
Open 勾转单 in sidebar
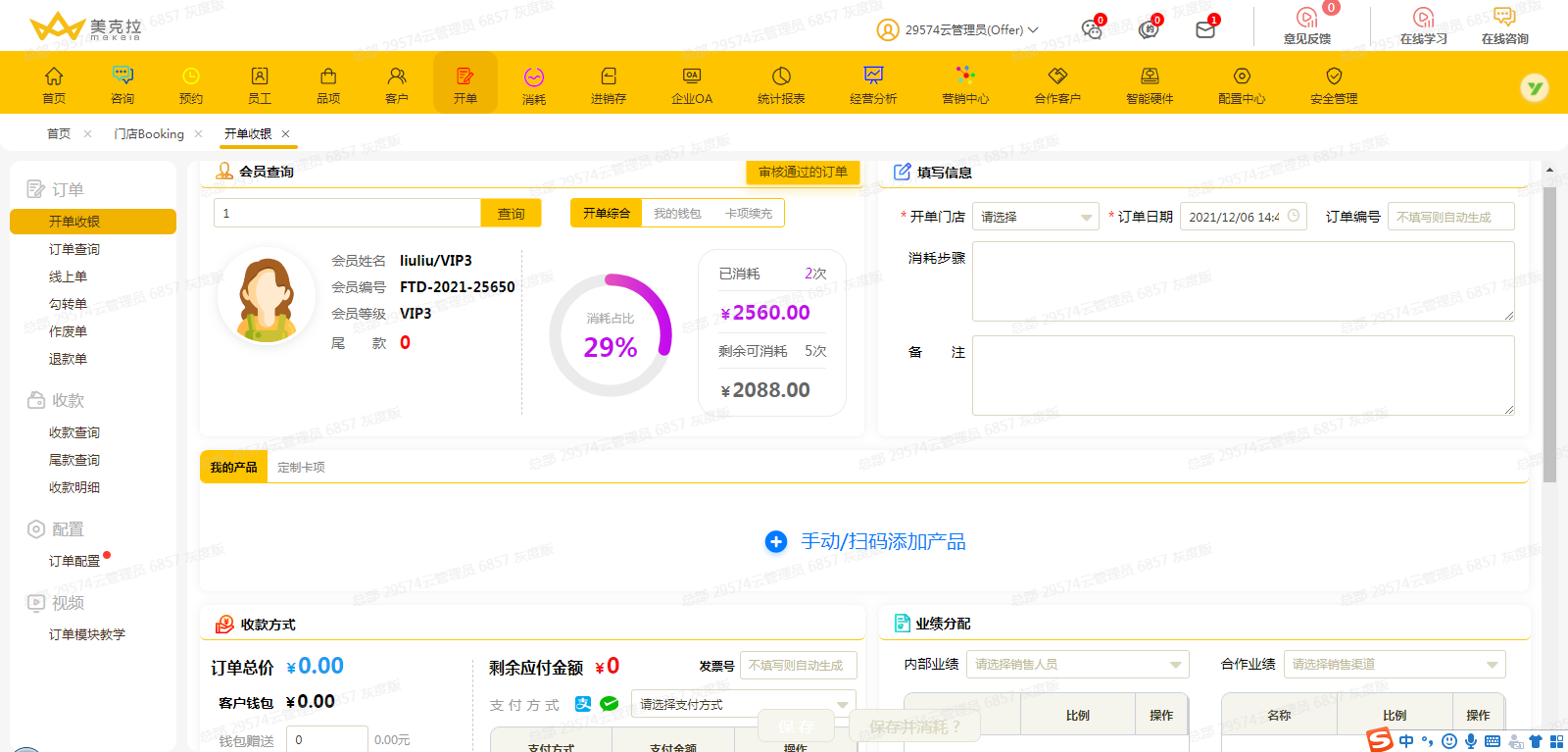point(68,304)
